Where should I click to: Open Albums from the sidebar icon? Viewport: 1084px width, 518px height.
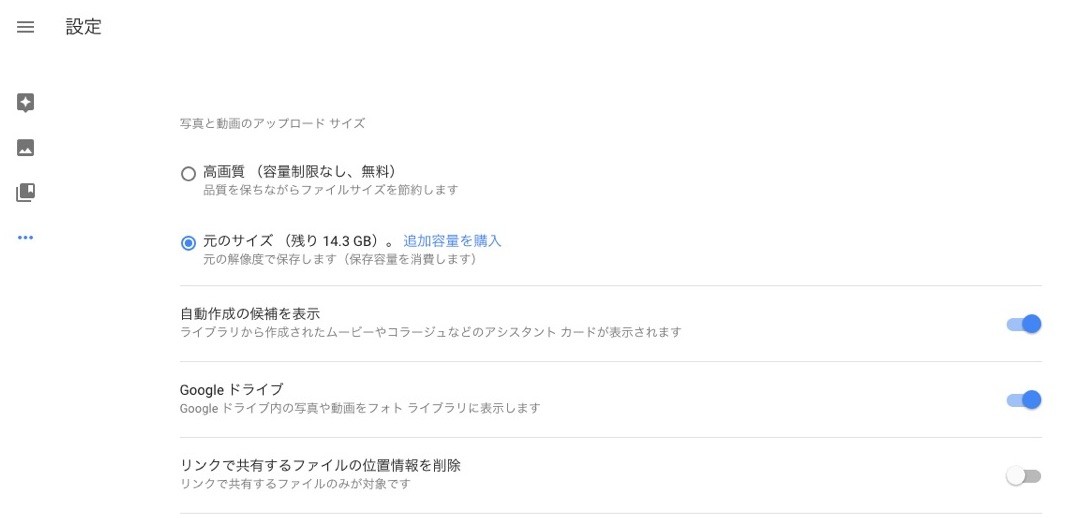[x=26, y=193]
